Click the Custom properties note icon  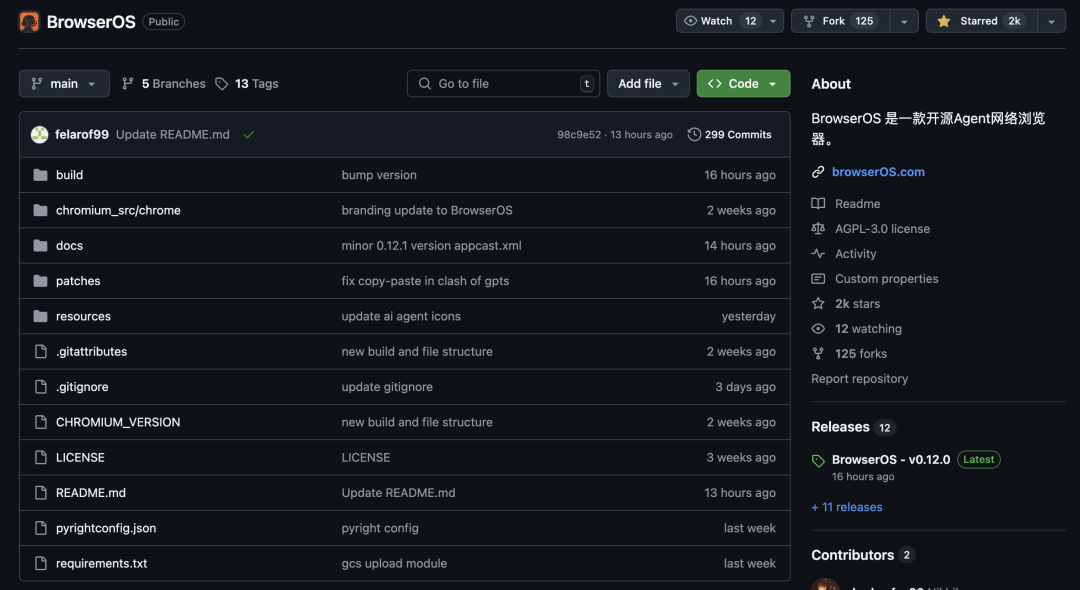pyautogui.click(x=818, y=279)
